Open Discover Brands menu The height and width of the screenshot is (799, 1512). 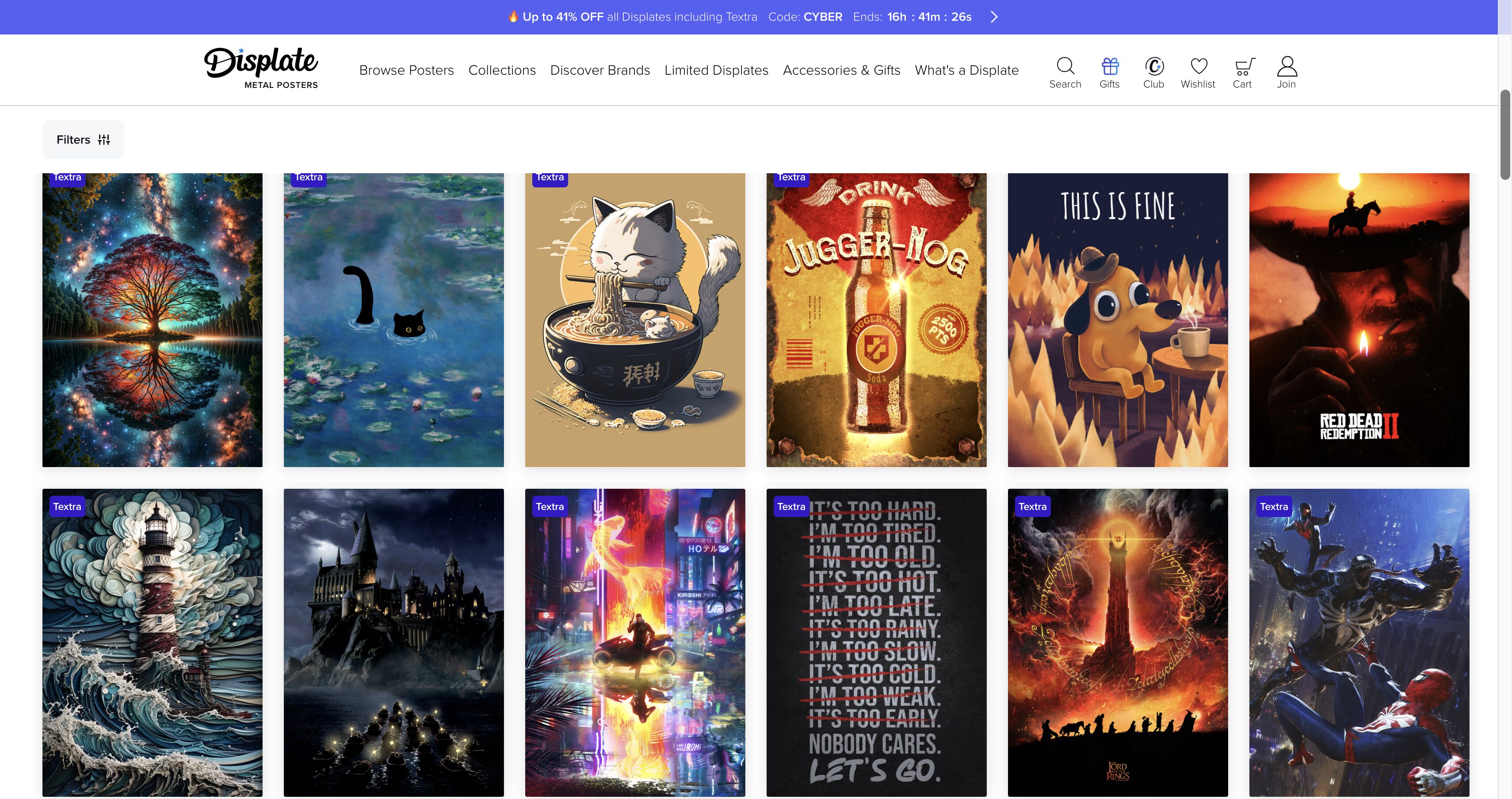[600, 70]
